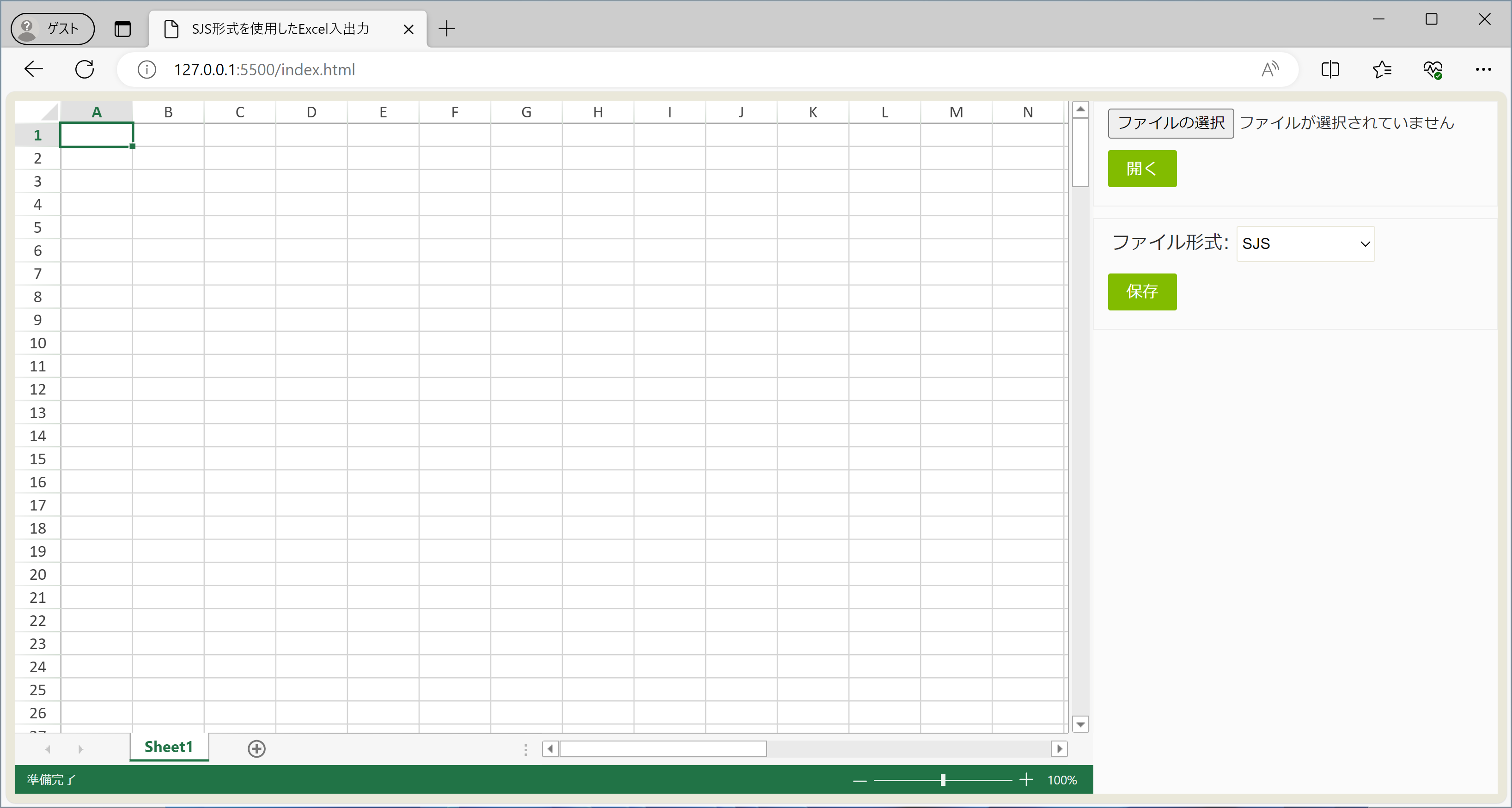1512x808 pixels.
Task: Reload the page with refresh icon
Action: (85, 69)
